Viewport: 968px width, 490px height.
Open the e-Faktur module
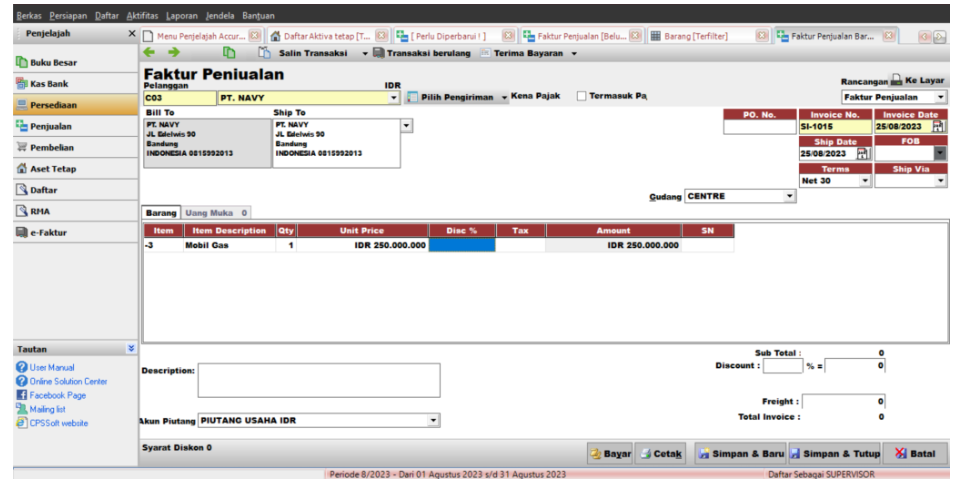[50, 233]
